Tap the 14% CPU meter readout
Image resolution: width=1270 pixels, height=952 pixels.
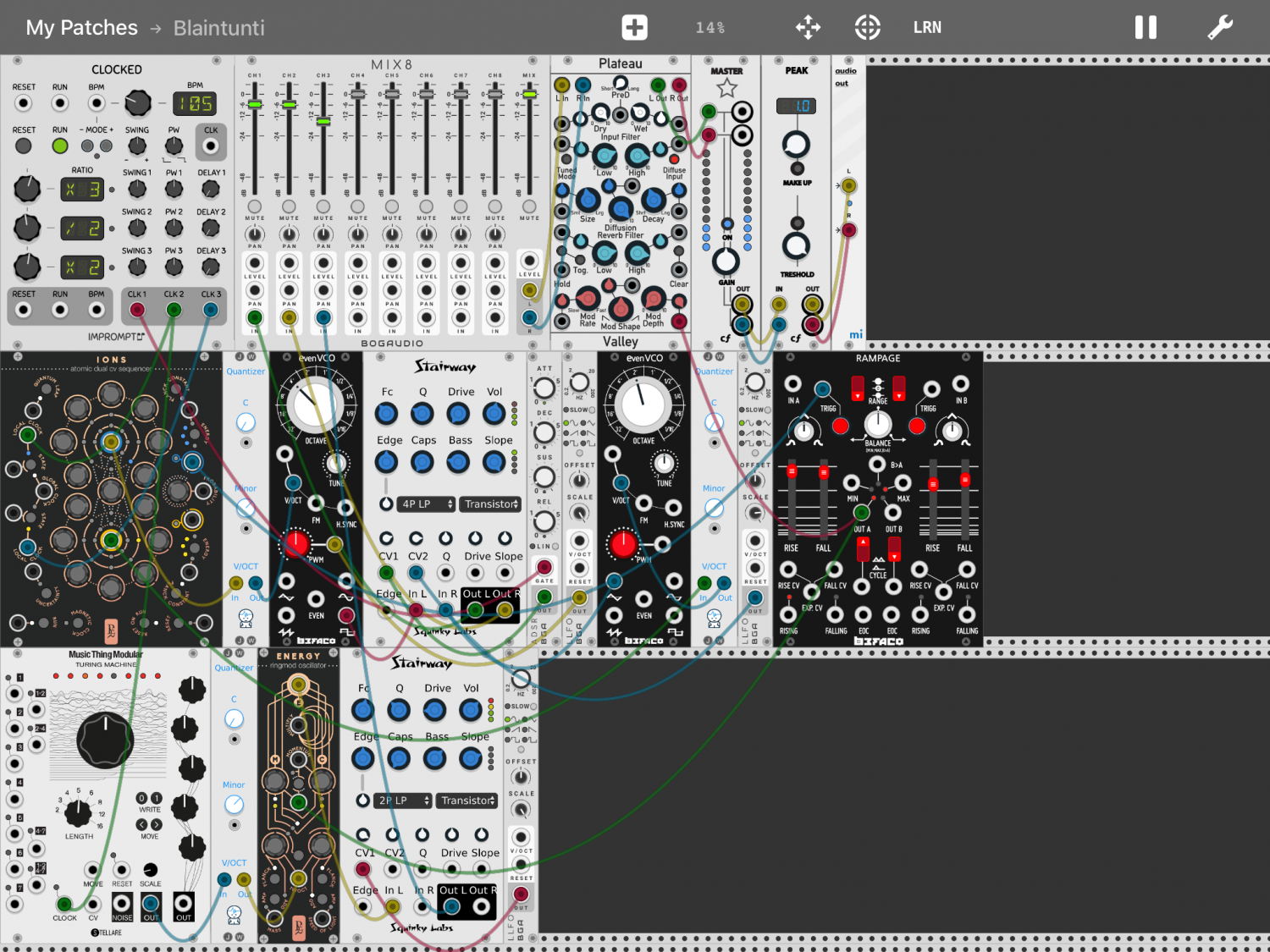click(x=710, y=28)
